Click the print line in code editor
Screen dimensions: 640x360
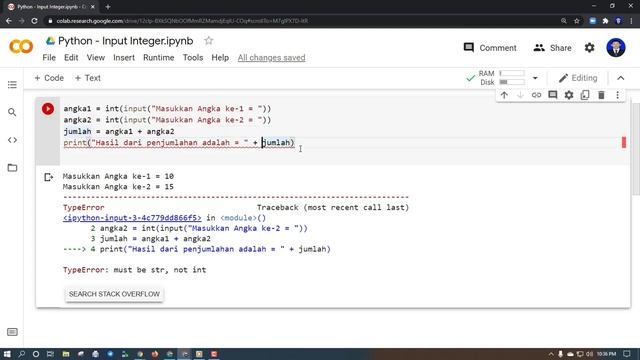[179, 143]
